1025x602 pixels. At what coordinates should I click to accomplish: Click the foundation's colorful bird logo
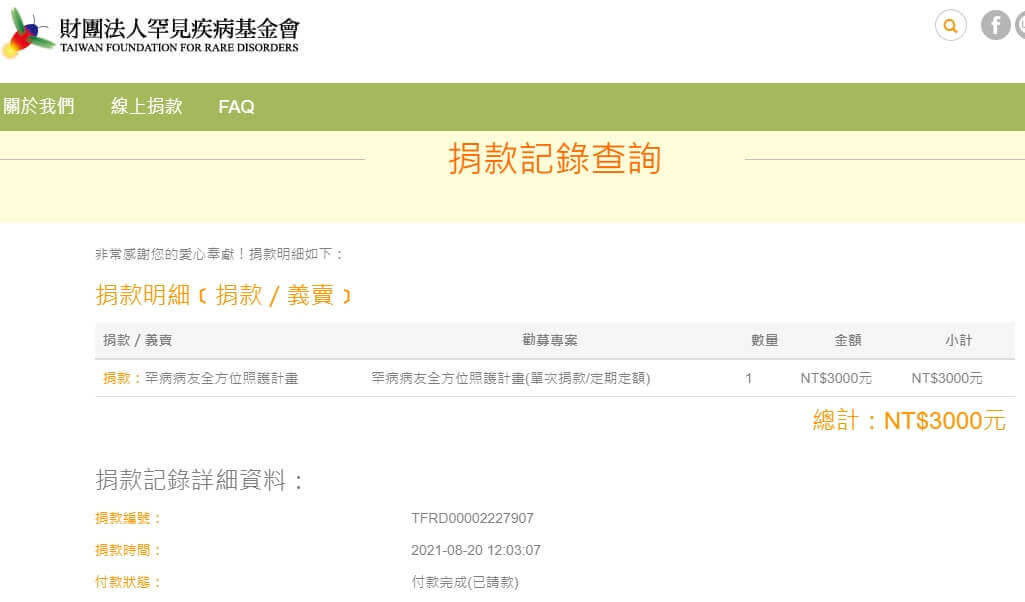(x=28, y=34)
